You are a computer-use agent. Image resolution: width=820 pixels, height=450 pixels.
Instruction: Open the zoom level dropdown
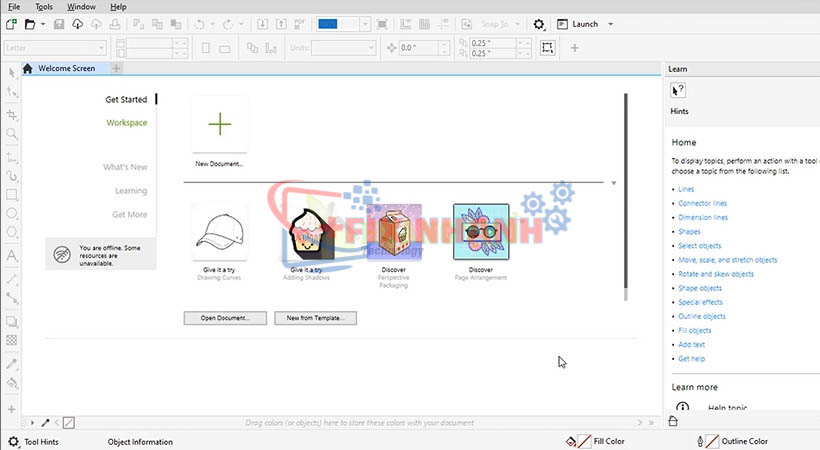click(365, 24)
